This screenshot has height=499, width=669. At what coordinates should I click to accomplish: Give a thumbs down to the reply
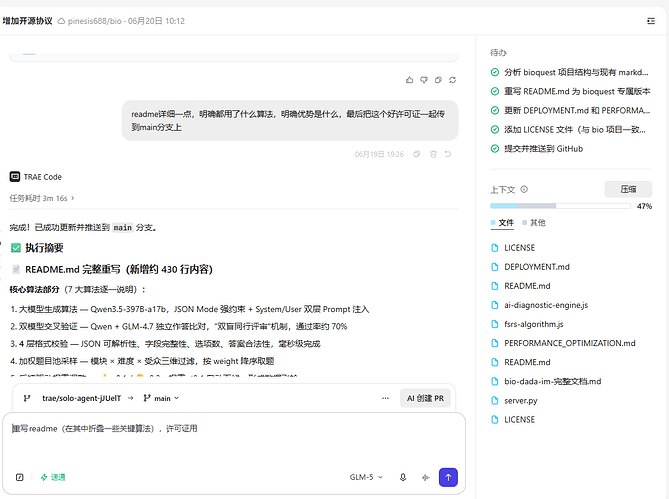click(424, 80)
